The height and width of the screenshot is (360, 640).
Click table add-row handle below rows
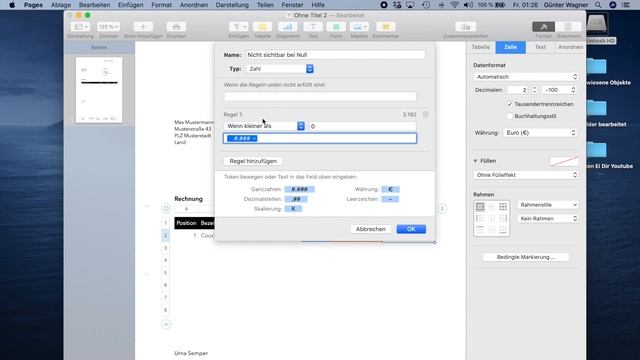click(x=166, y=324)
